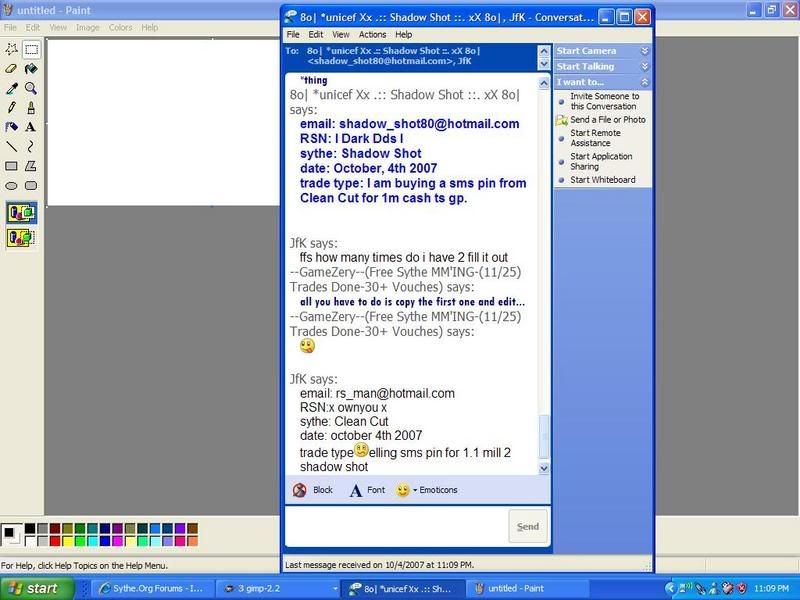Open the Windows start menu
The image size is (800, 600).
[36, 588]
